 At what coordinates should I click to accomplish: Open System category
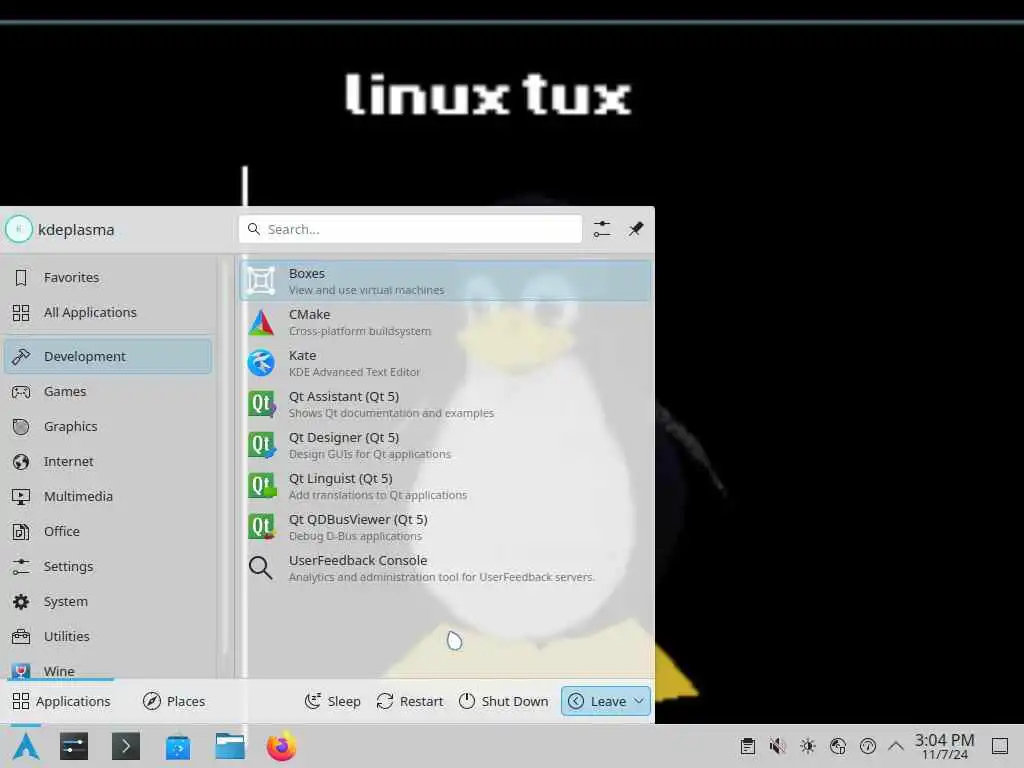point(108,601)
